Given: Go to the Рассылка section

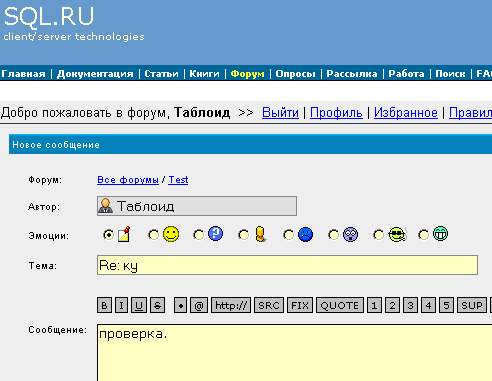Looking at the screenshot, I should 352,74.
